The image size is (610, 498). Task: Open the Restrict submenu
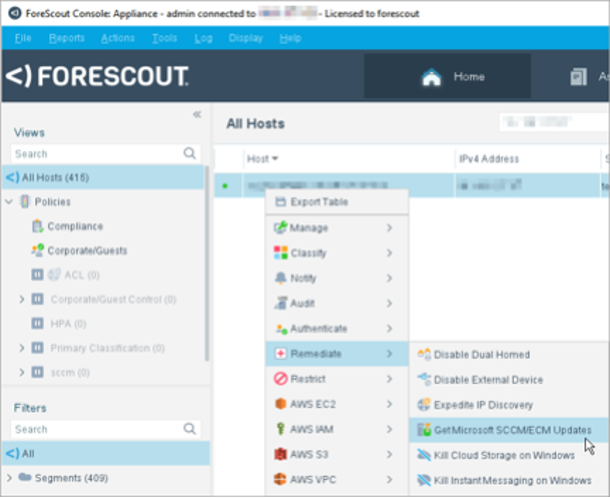tap(337, 379)
